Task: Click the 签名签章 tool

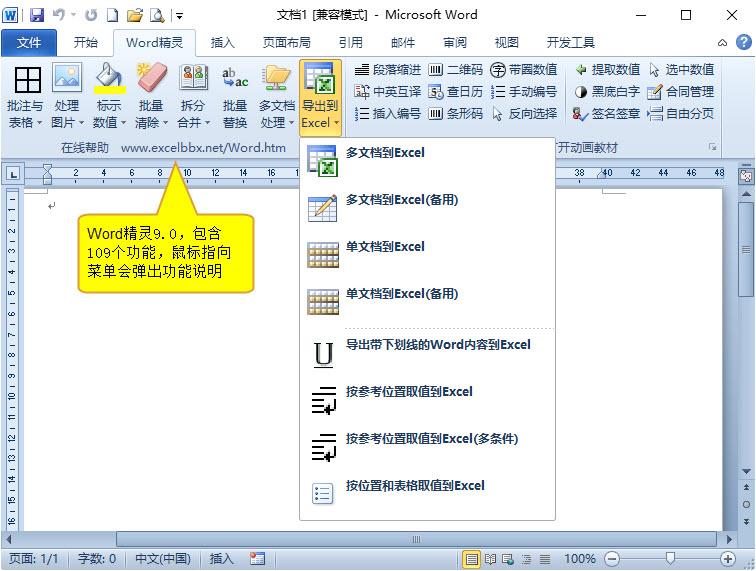Action: (606, 114)
